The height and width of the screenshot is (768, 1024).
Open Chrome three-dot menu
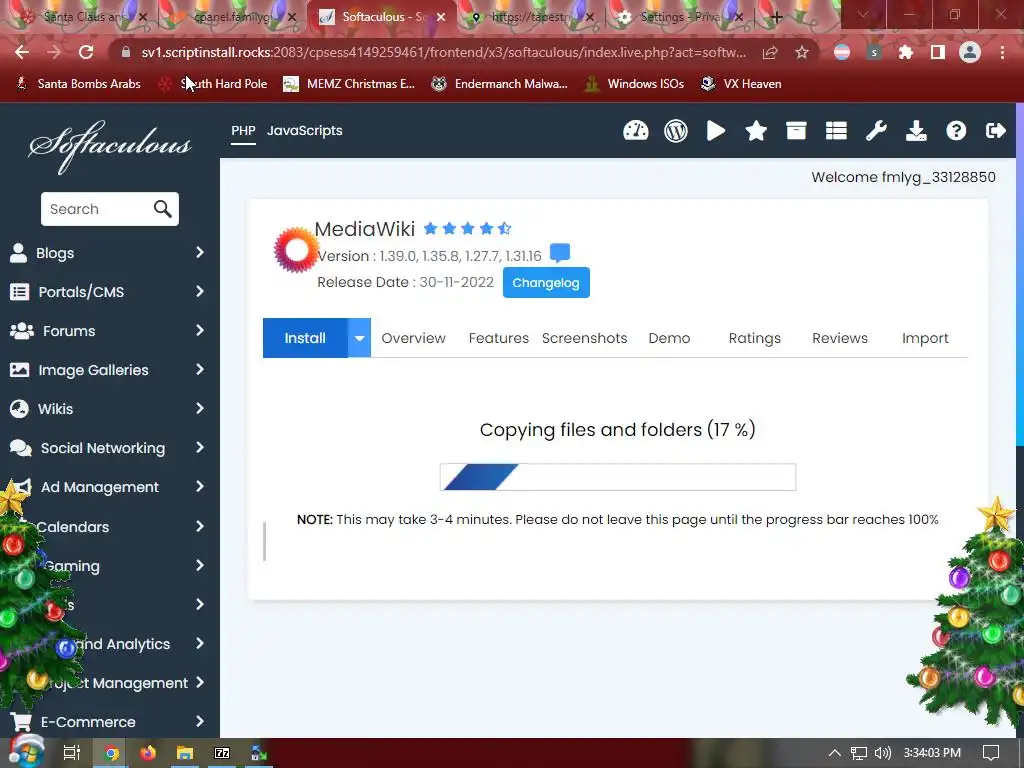pyautogui.click(x=1002, y=52)
